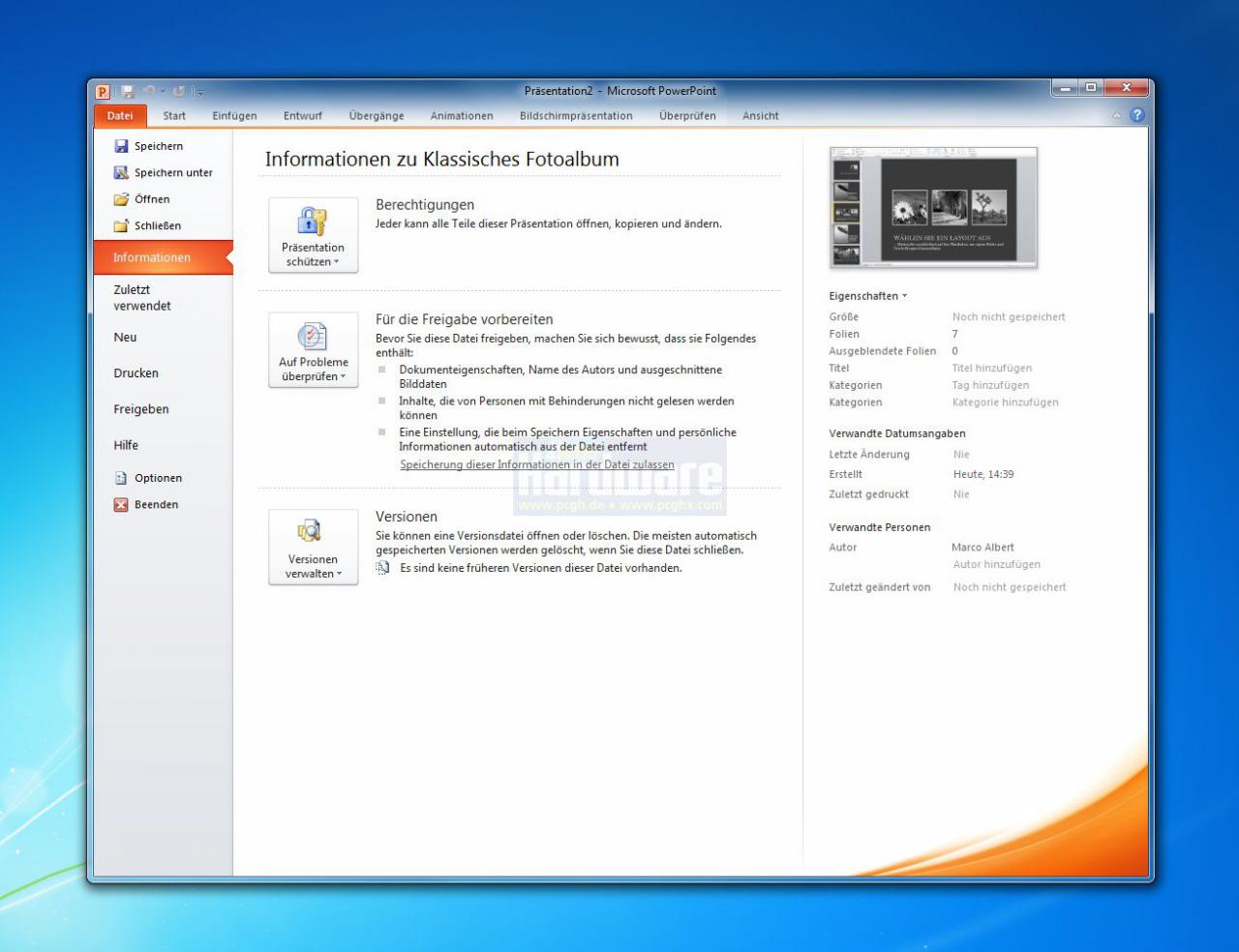Click the Berechtigungen heading
This screenshot has height=952, width=1239.
(425, 205)
